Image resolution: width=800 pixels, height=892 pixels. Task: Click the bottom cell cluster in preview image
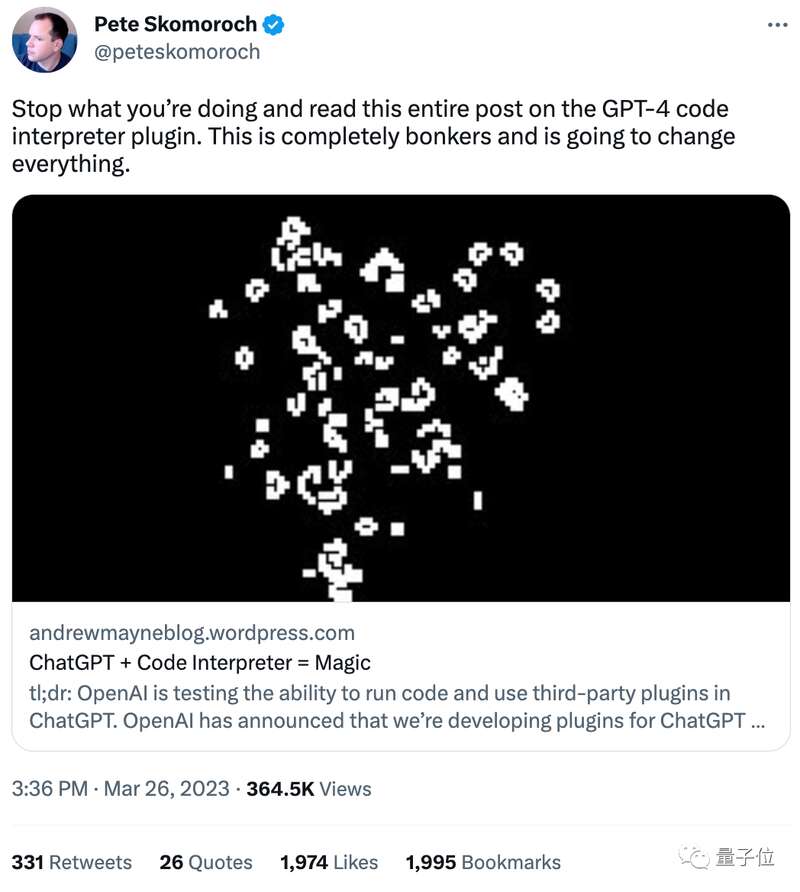[336, 569]
